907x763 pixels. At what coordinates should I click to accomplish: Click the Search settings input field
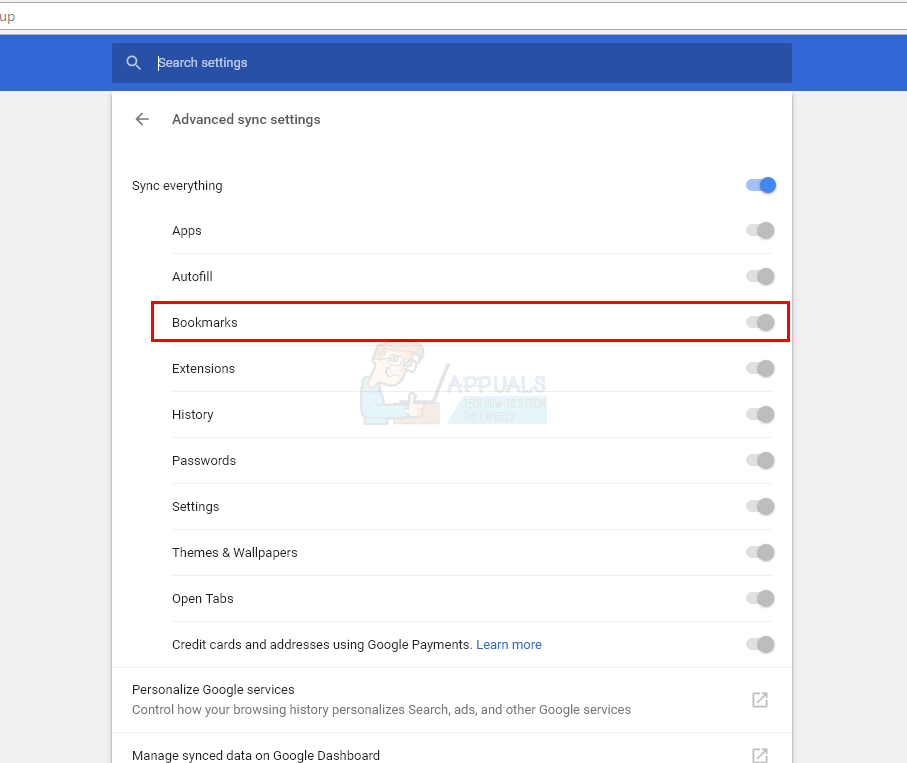point(452,62)
